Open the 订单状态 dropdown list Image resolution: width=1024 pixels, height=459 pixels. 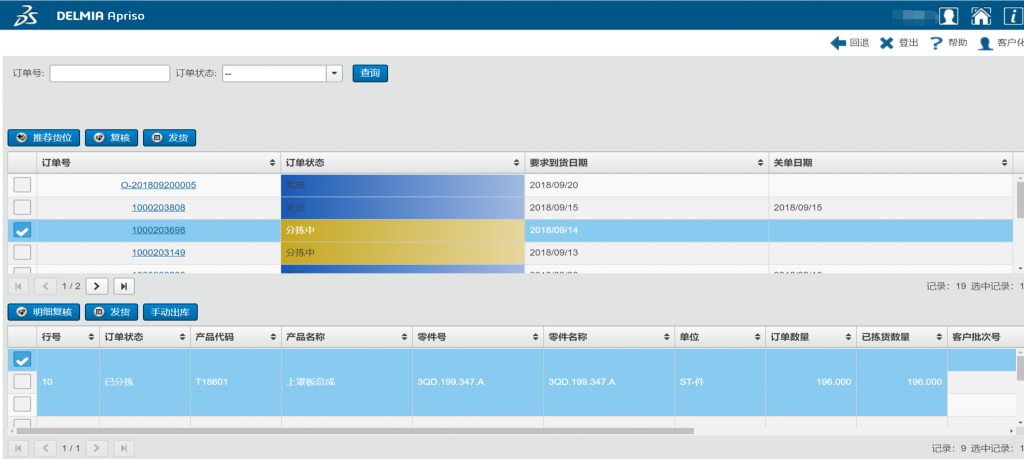[x=334, y=73]
